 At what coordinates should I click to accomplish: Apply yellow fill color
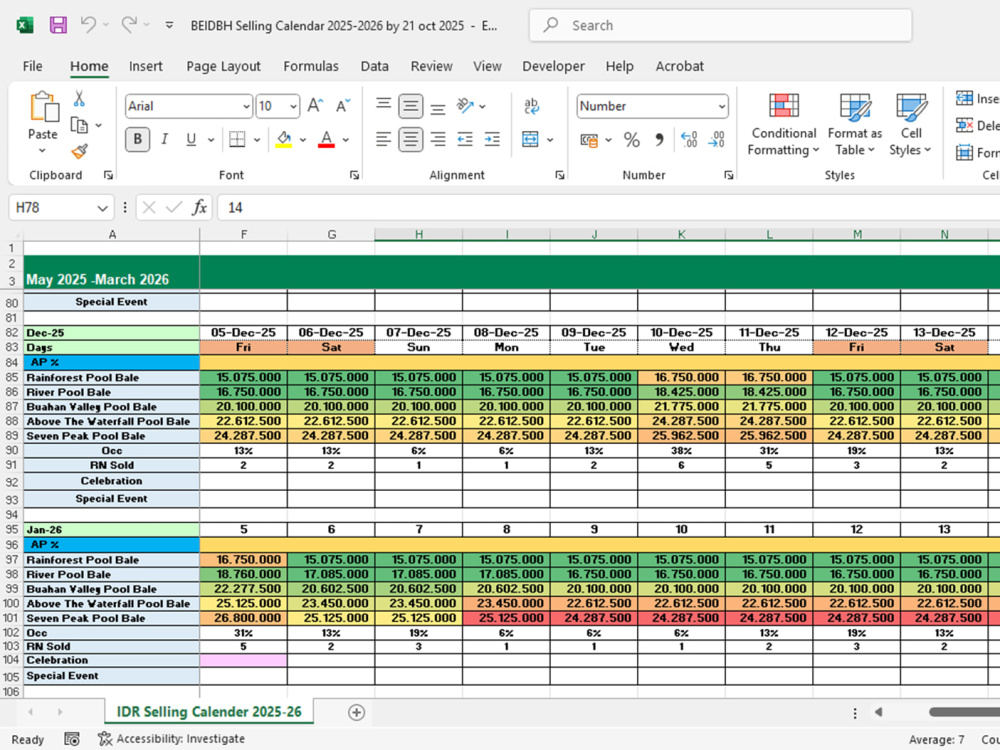[x=284, y=140]
